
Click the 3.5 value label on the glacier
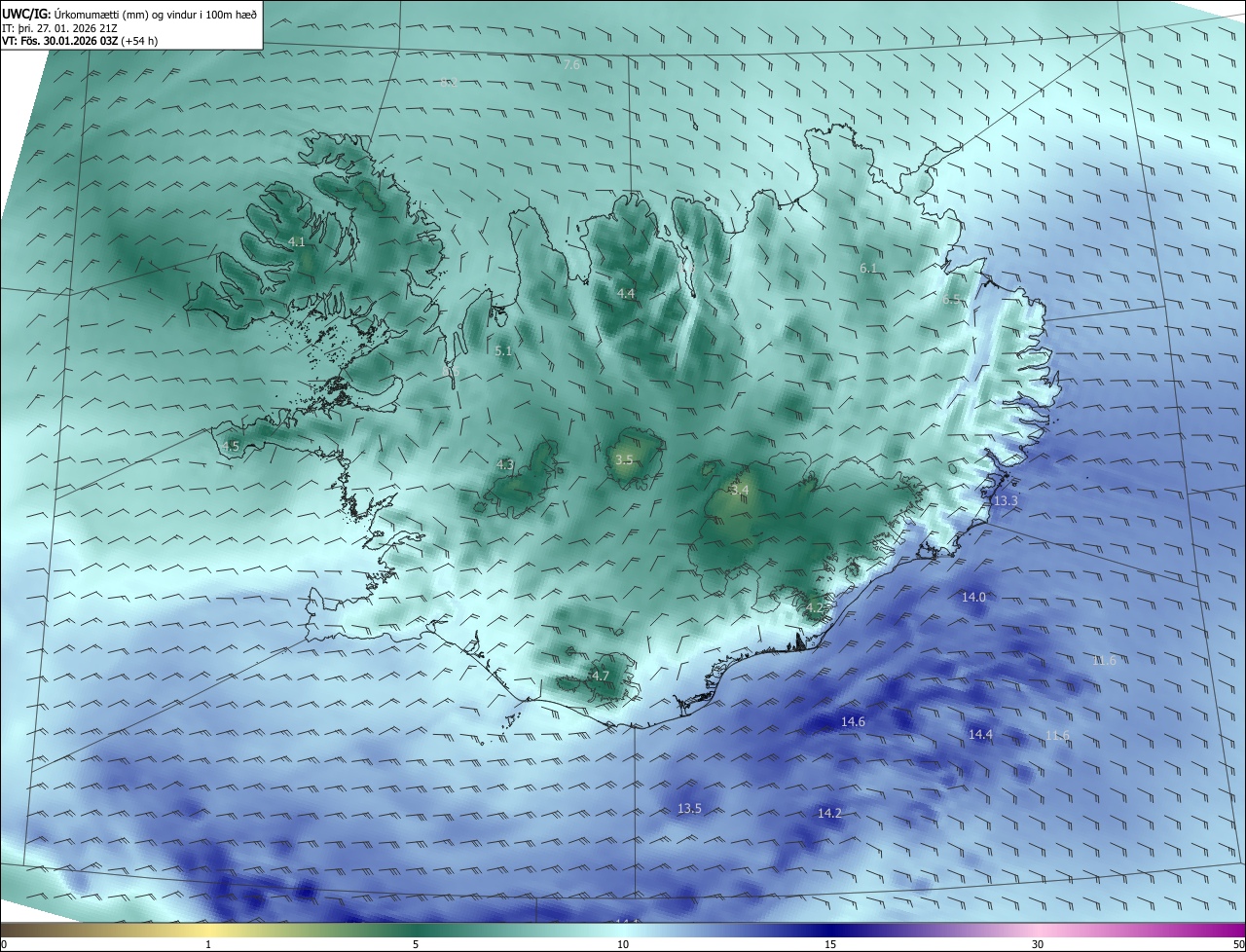(x=624, y=459)
